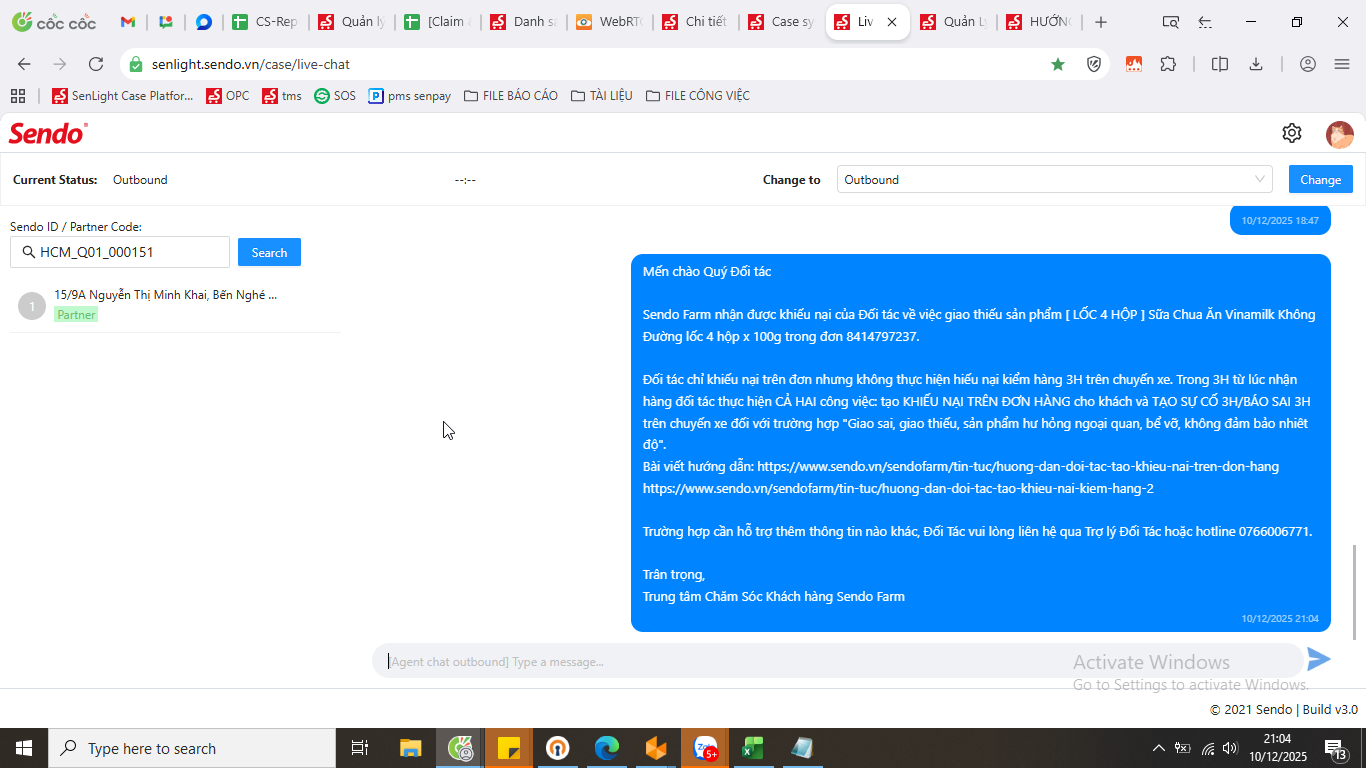Open Sticky Notes from the taskbar
The image size is (1366, 768).
click(509, 748)
